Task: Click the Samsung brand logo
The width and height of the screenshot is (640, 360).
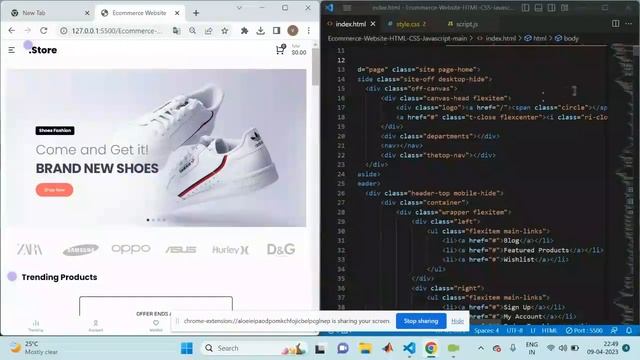Action: (80, 249)
